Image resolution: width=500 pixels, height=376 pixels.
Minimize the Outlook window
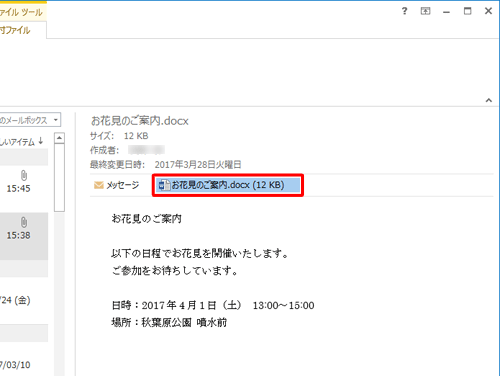(446, 12)
